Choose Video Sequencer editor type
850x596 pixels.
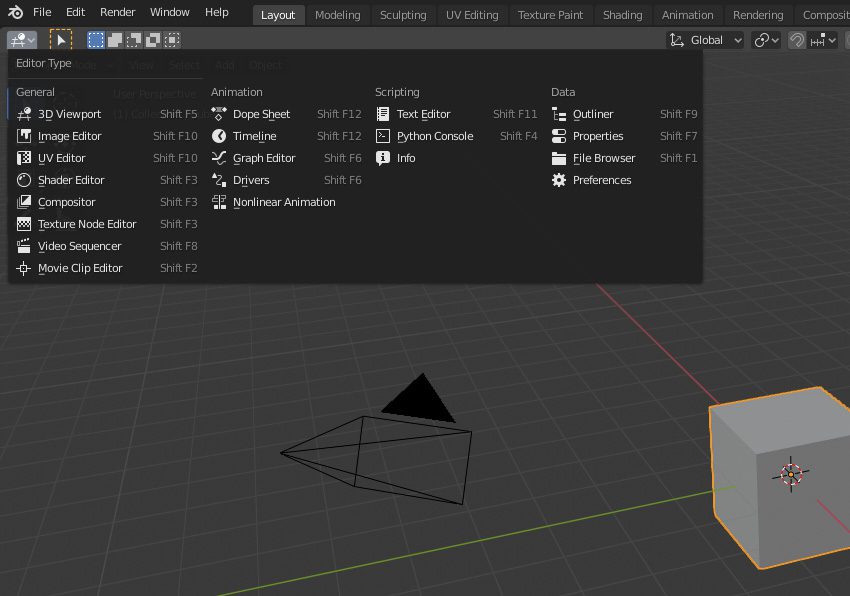pyautogui.click(x=107, y=246)
